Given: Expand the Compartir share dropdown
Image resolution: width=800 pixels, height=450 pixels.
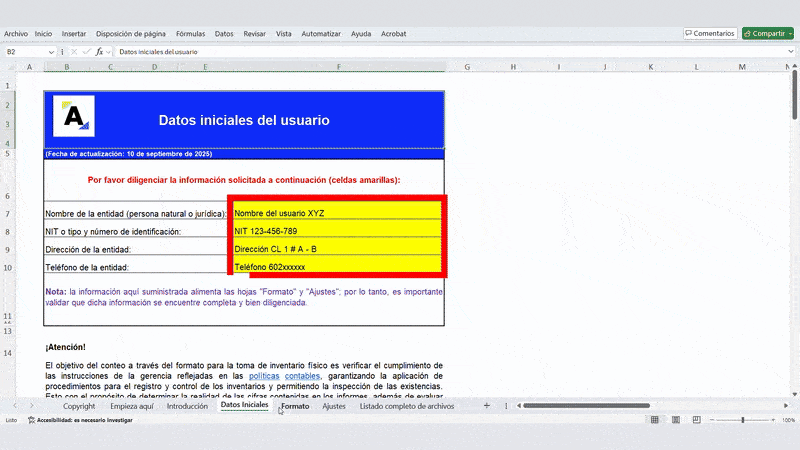Looking at the screenshot, I should (x=789, y=33).
